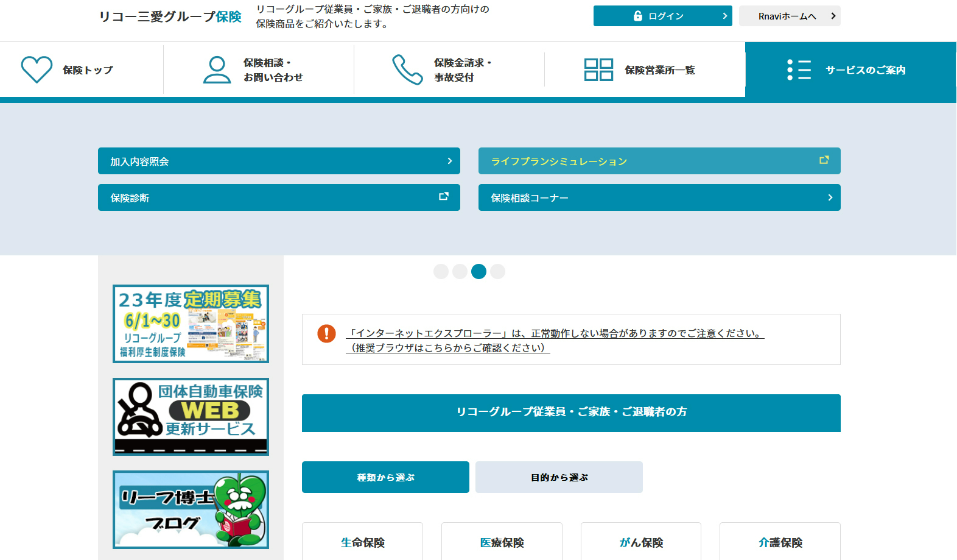Open the 団体自動車保険 WEB更新サービス banner
This screenshot has width=957, height=560.
pos(190,417)
